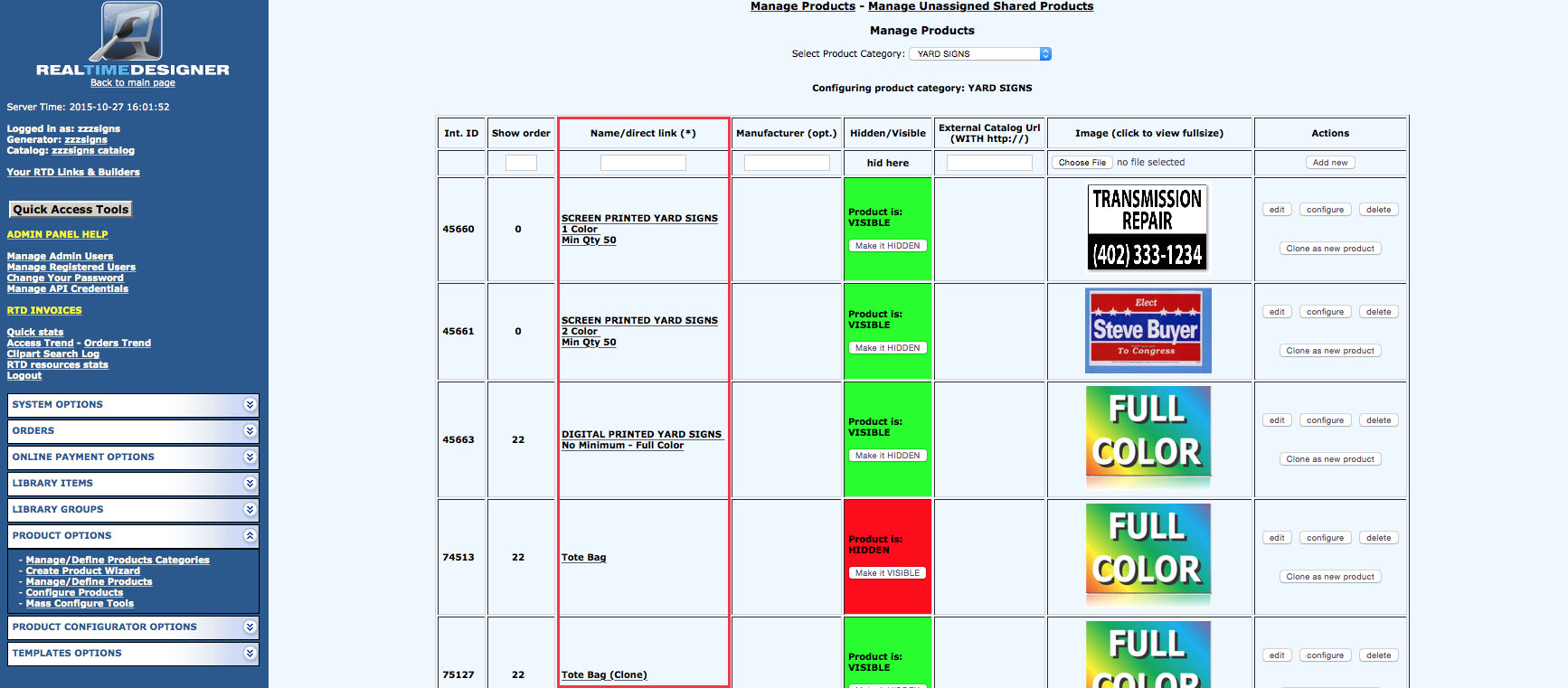The width and height of the screenshot is (1568, 688).
Task: Expand TEMPLATES OPTIONS chevron
Action: (x=250, y=654)
